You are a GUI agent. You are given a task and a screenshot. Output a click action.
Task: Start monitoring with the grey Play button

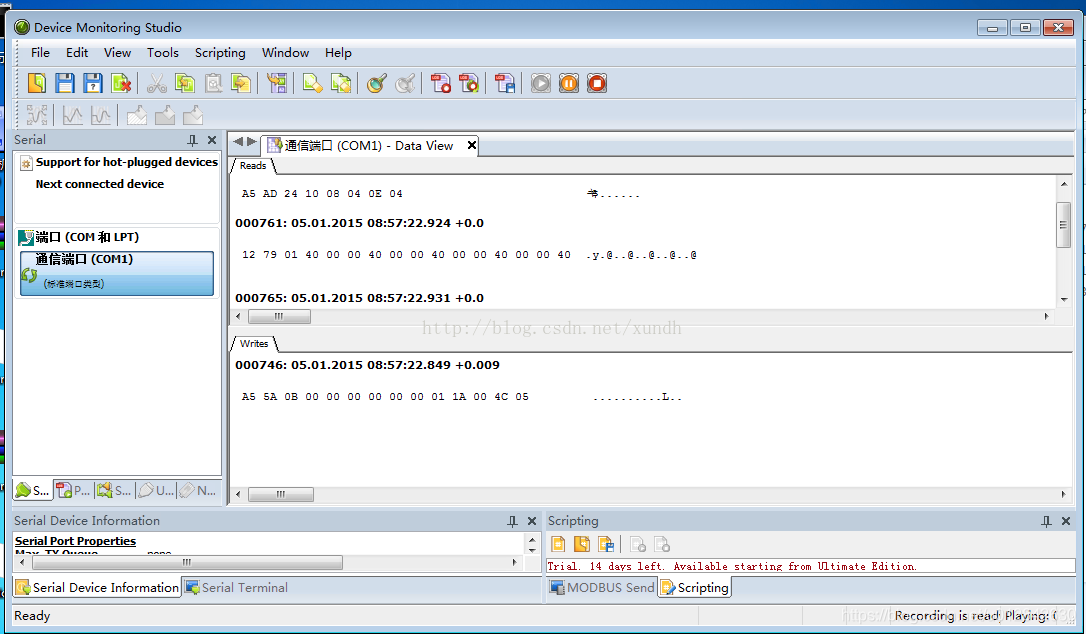pos(541,83)
